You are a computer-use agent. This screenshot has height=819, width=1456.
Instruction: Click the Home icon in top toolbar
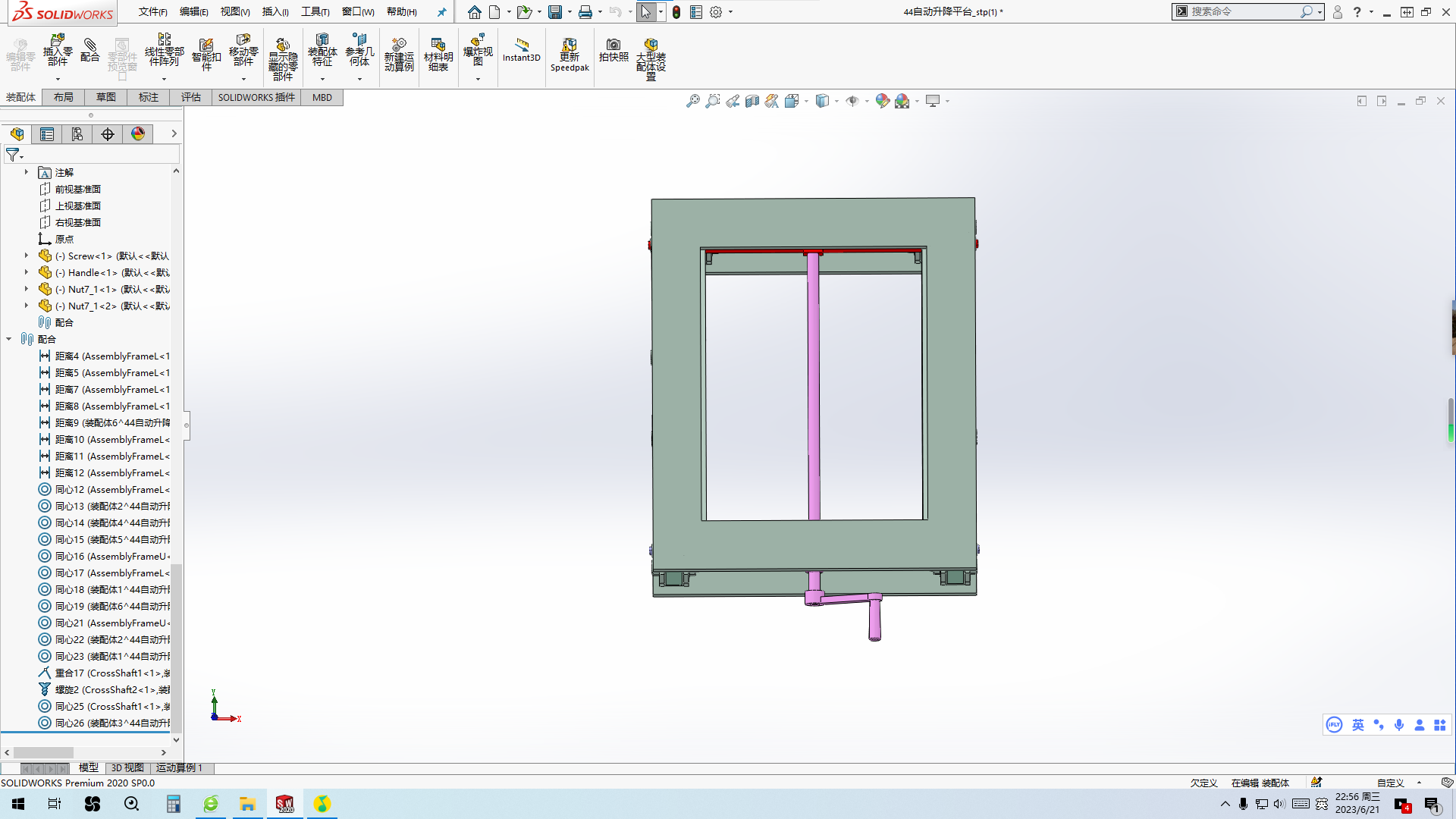(475, 12)
